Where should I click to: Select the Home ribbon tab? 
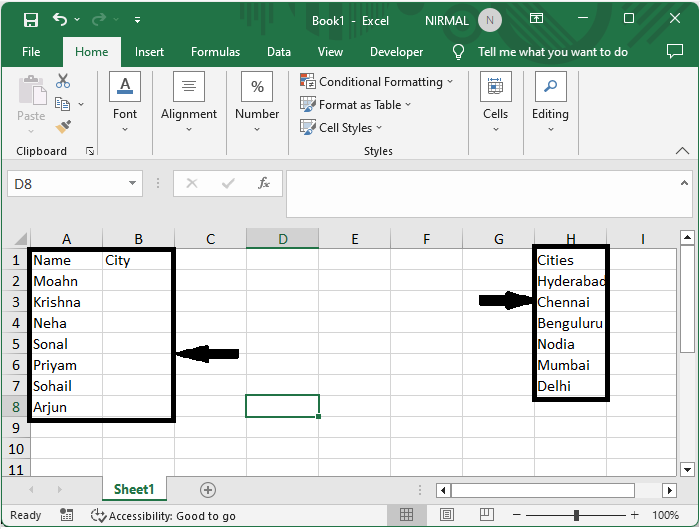[x=92, y=52]
